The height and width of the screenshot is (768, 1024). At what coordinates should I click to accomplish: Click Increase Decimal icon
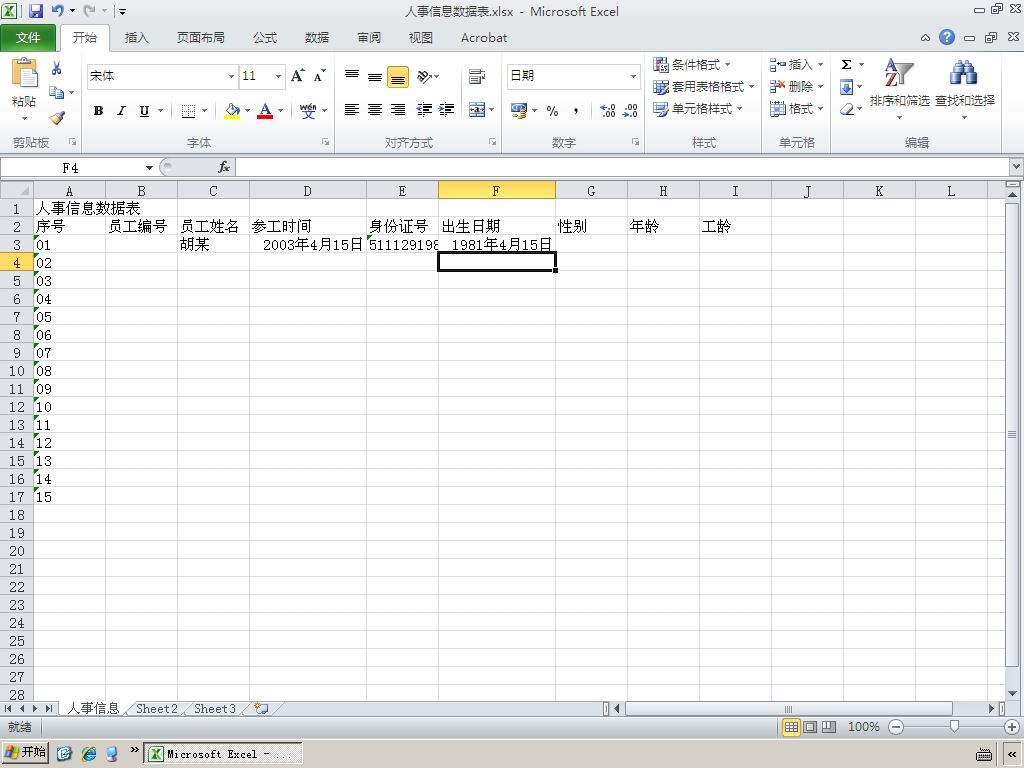tap(608, 111)
